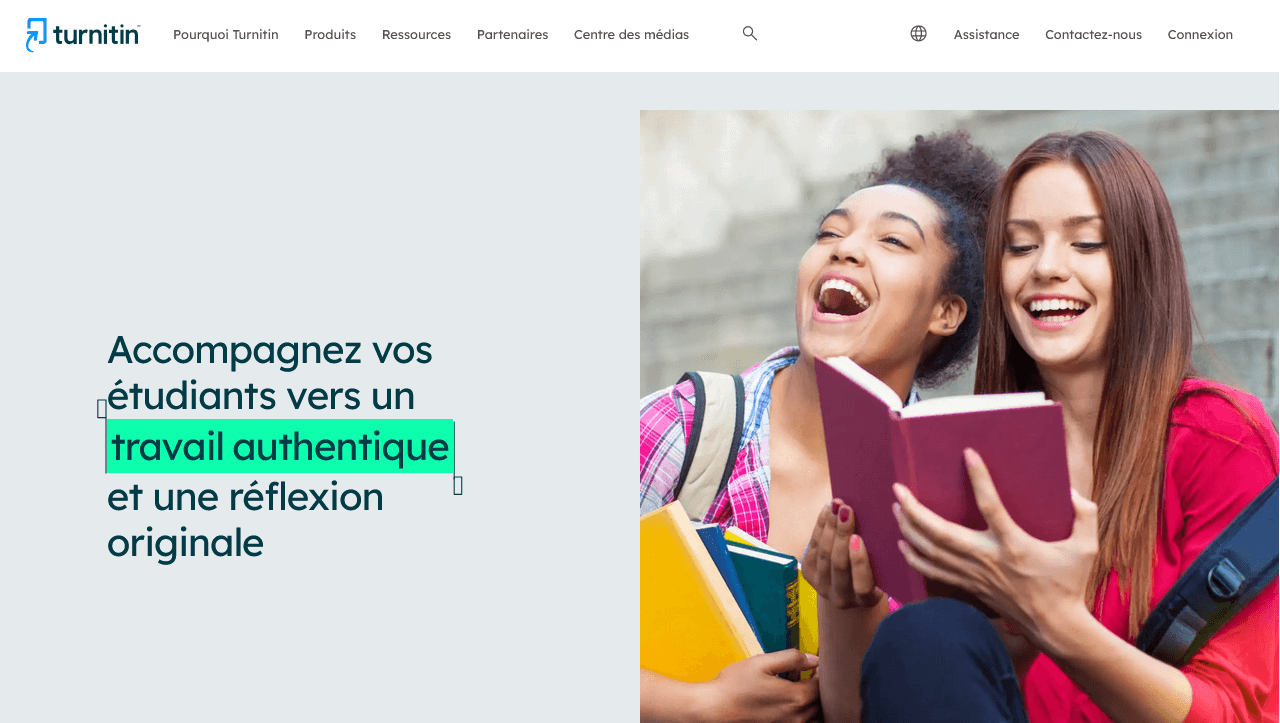Expand the Ressources menu
The image size is (1280, 723).
(x=416, y=35)
